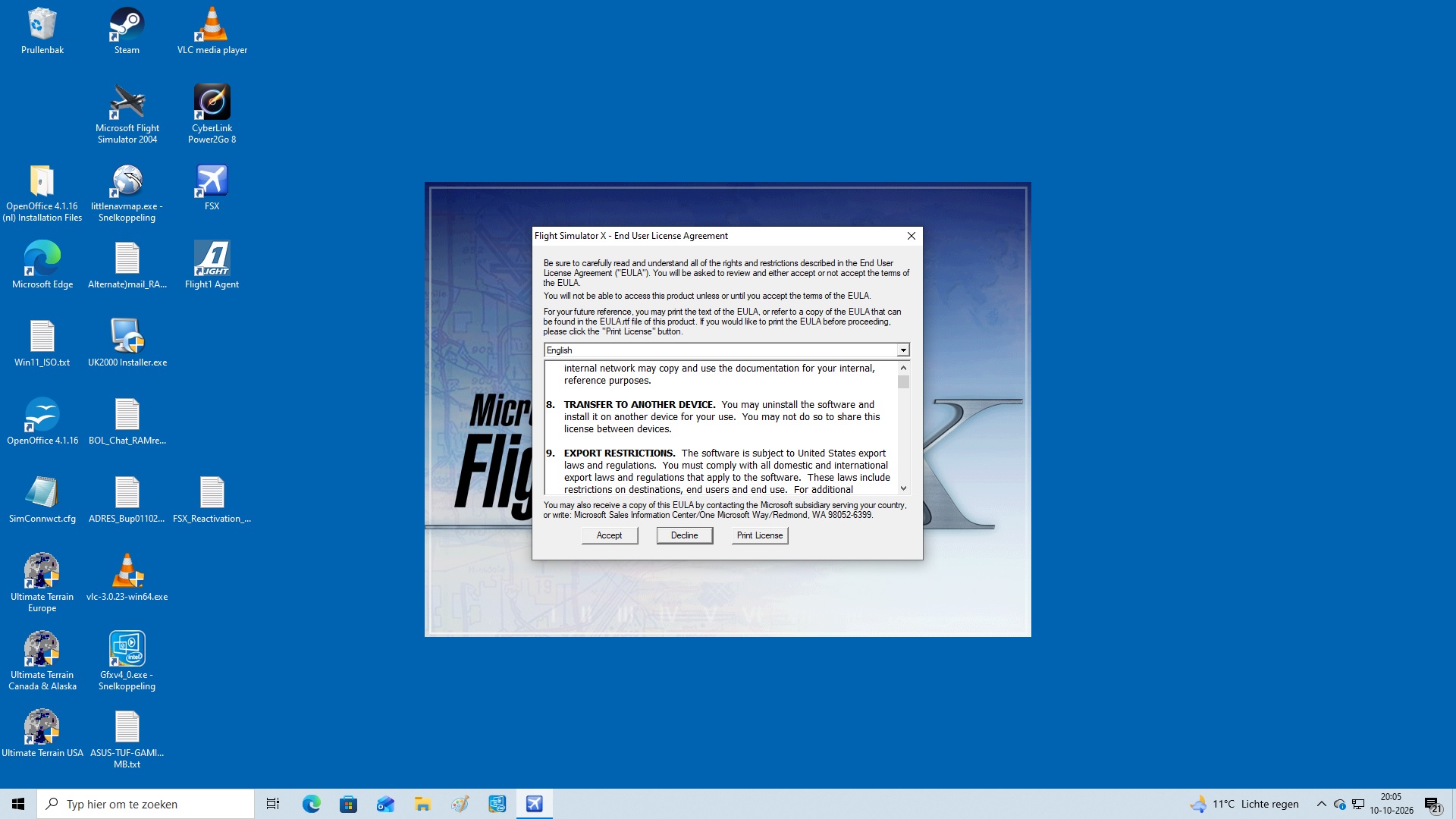Select the FSX desktop shortcut

point(212,188)
